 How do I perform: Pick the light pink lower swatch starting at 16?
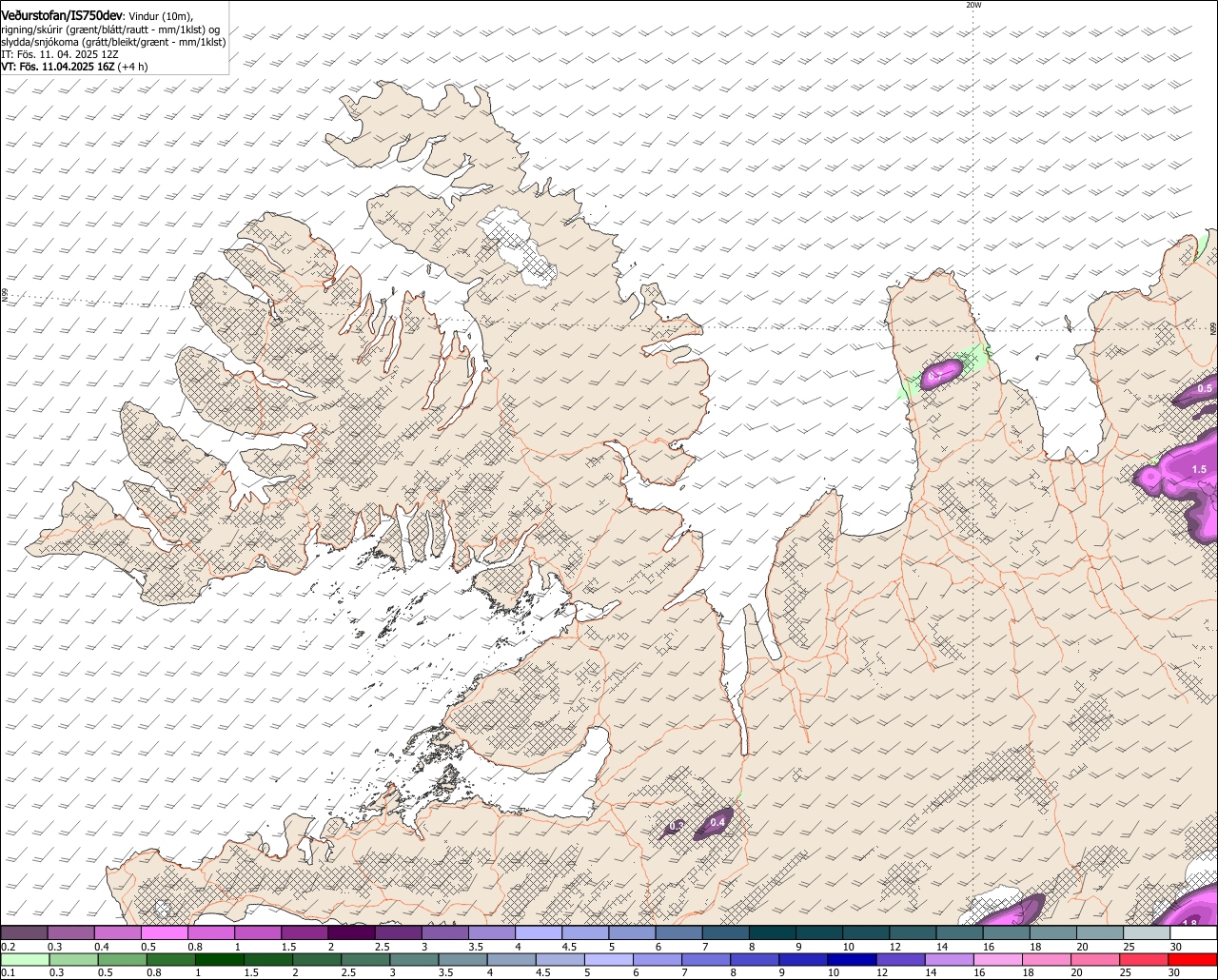[999, 960]
